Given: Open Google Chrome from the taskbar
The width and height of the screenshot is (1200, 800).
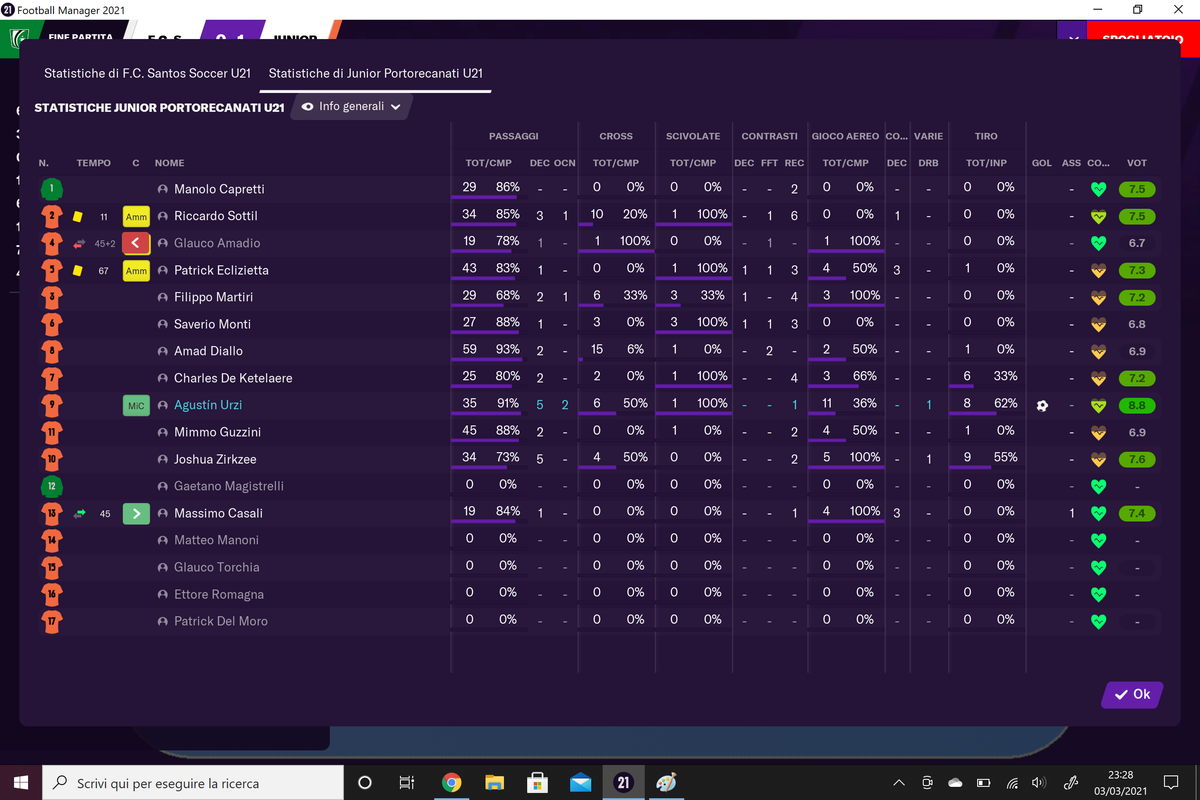Looking at the screenshot, I should tap(451, 782).
